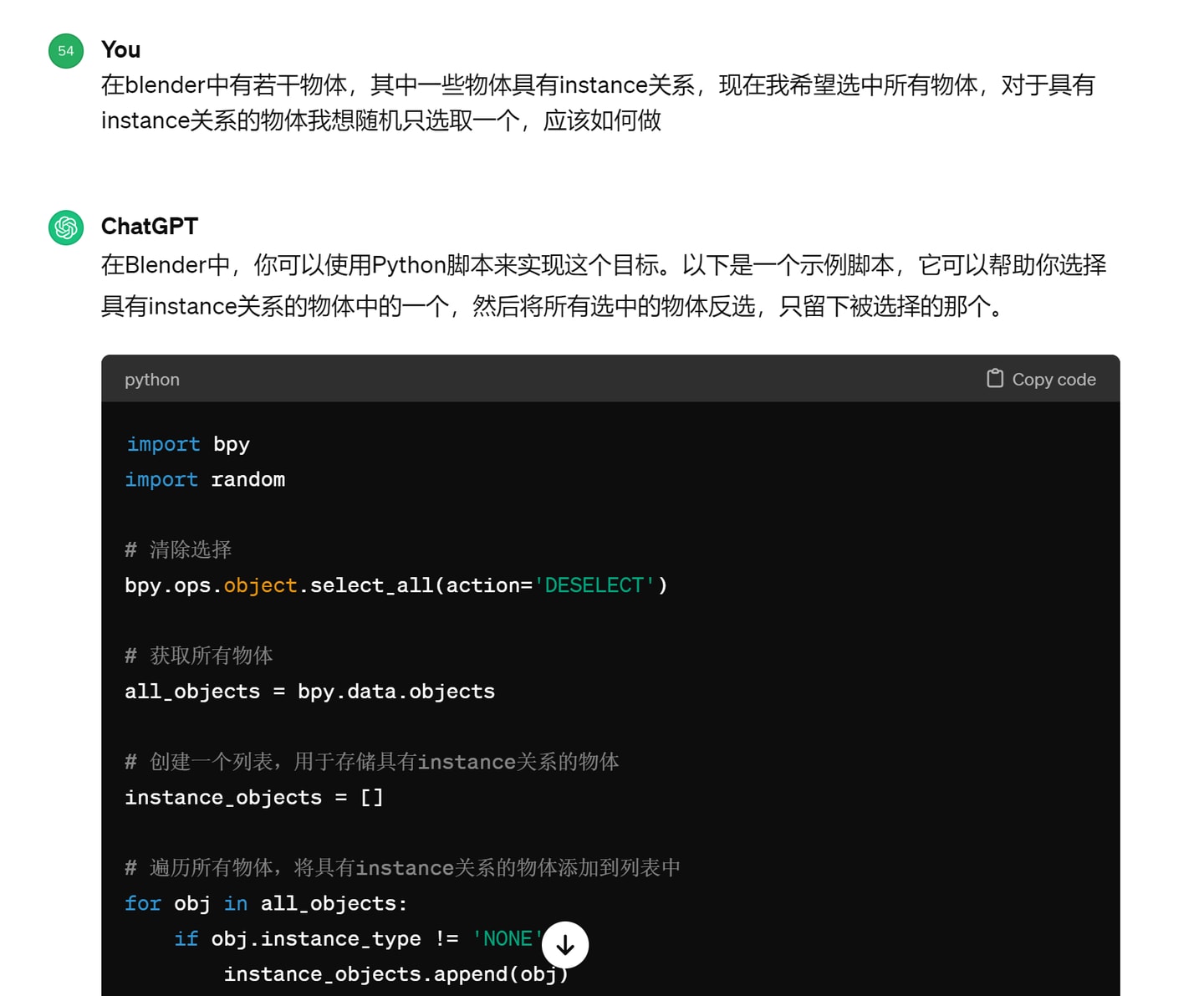Click the 'instance_objects = []' line
1204x996 pixels.
tap(254, 798)
